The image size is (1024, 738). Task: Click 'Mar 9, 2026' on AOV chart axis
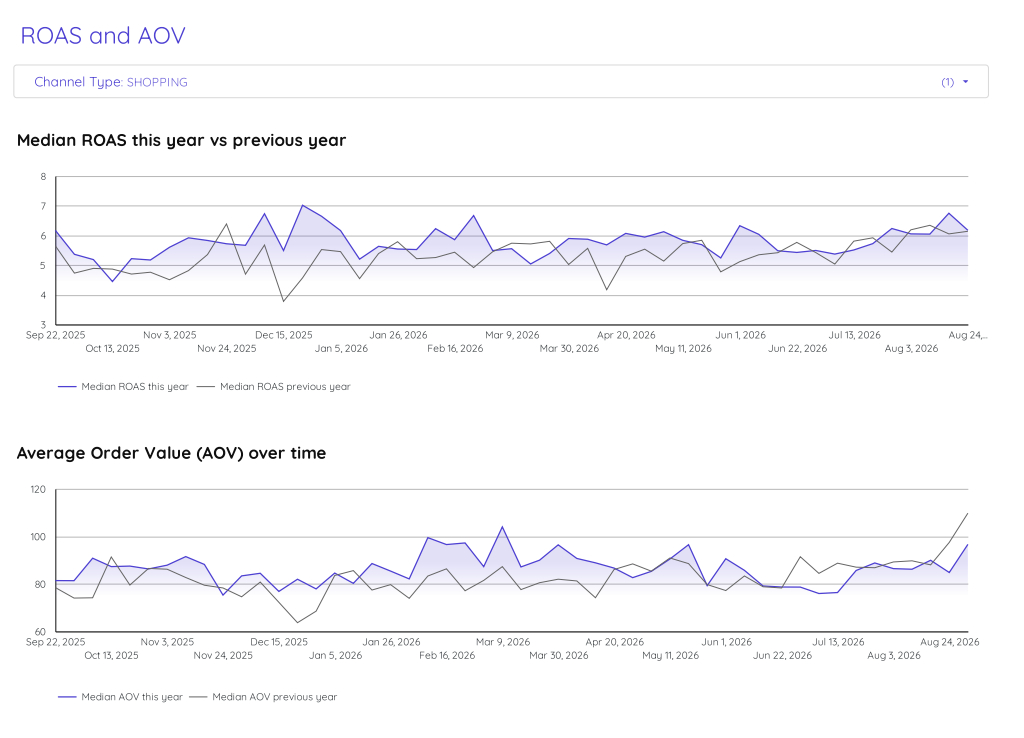coord(503,642)
